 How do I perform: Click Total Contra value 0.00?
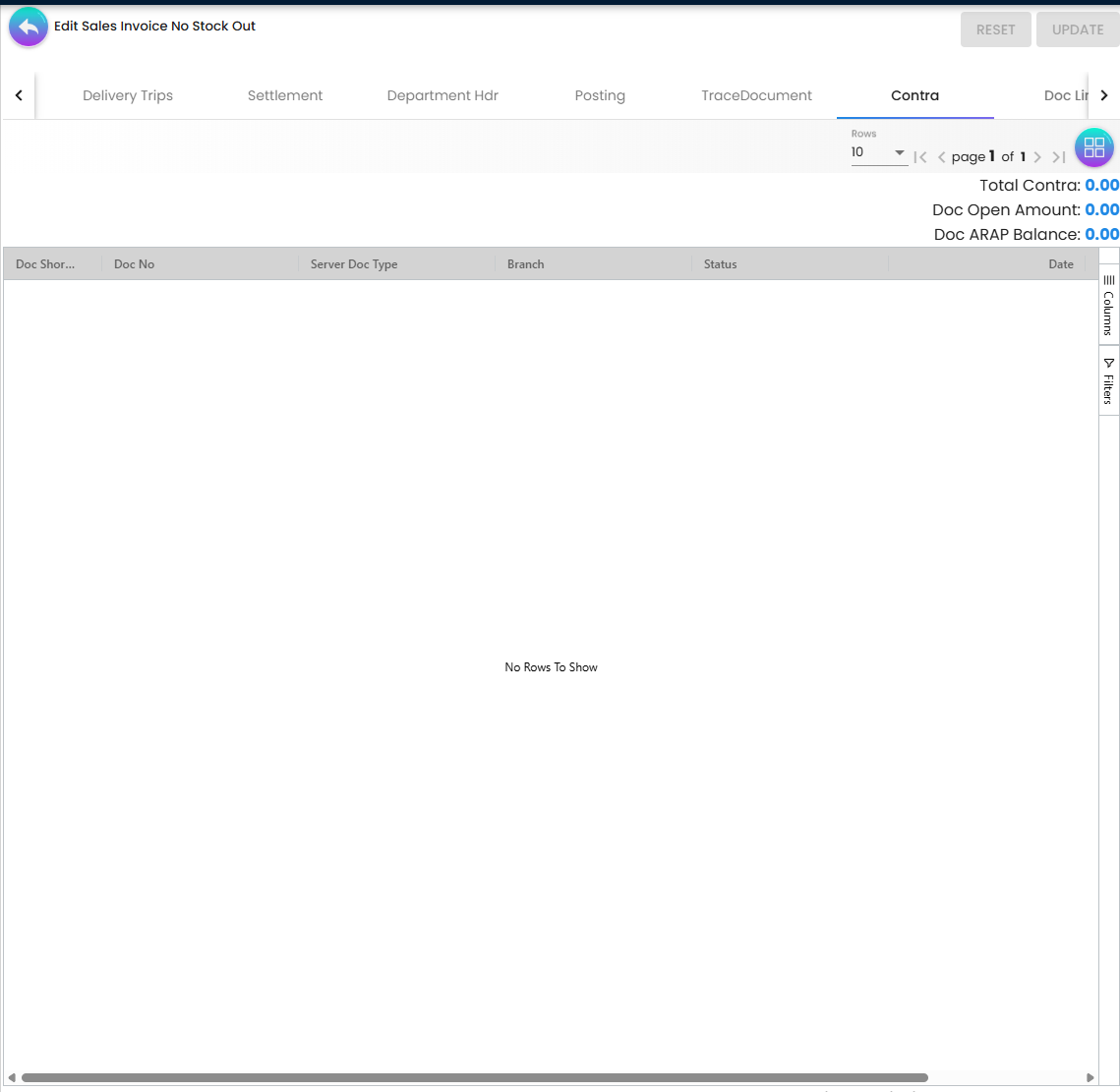(x=1101, y=185)
